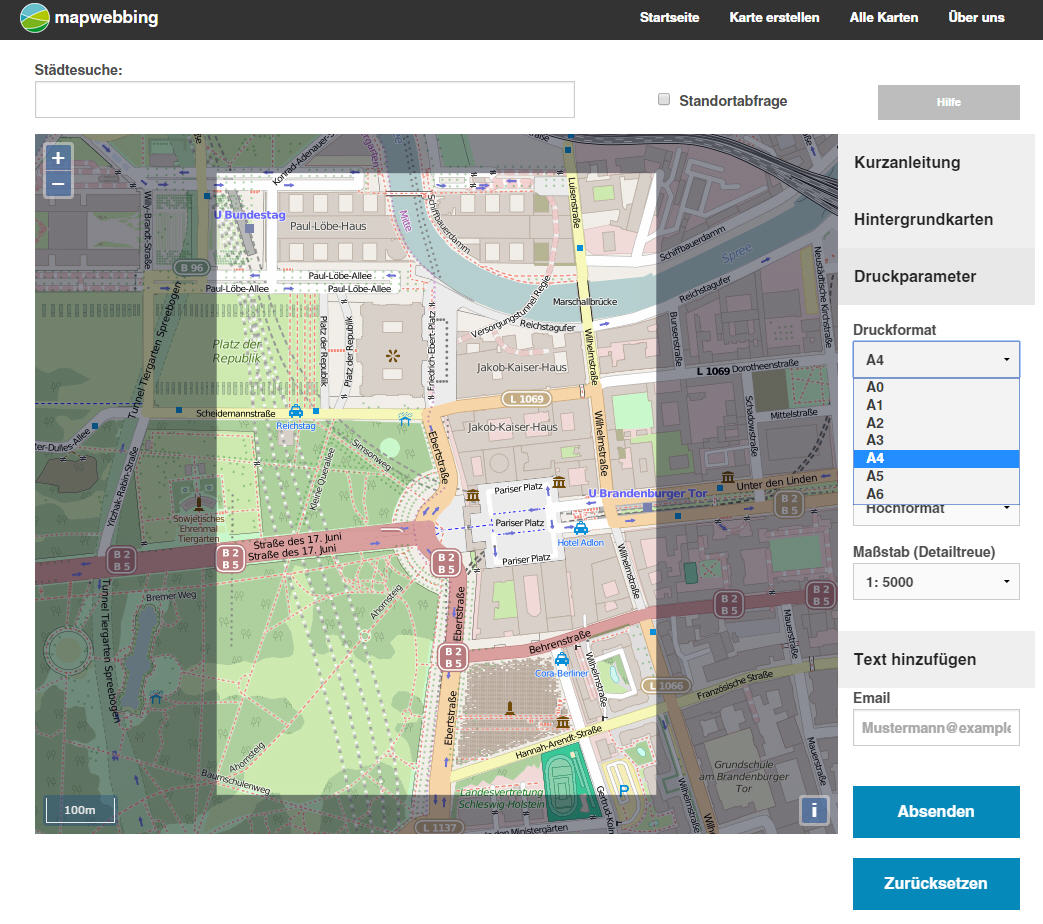This screenshot has height=924, width=1043.
Task: Click the Reichstag taxi icon on map
Action: click(x=296, y=411)
